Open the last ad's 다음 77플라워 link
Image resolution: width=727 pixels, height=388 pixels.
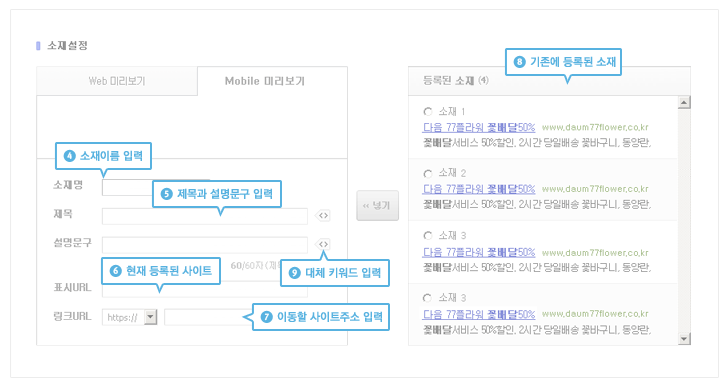pyautogui.click(x=479, y=314)
